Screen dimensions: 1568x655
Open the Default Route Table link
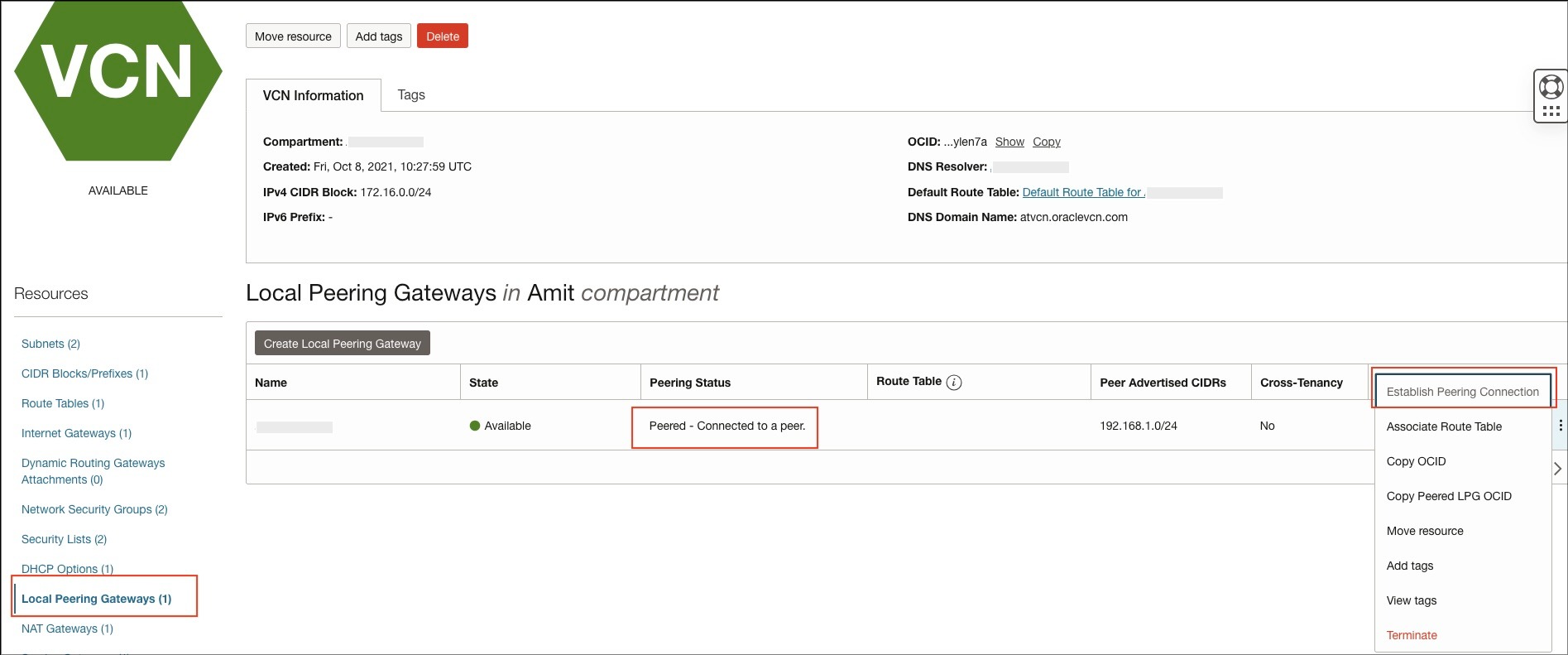1083,192
